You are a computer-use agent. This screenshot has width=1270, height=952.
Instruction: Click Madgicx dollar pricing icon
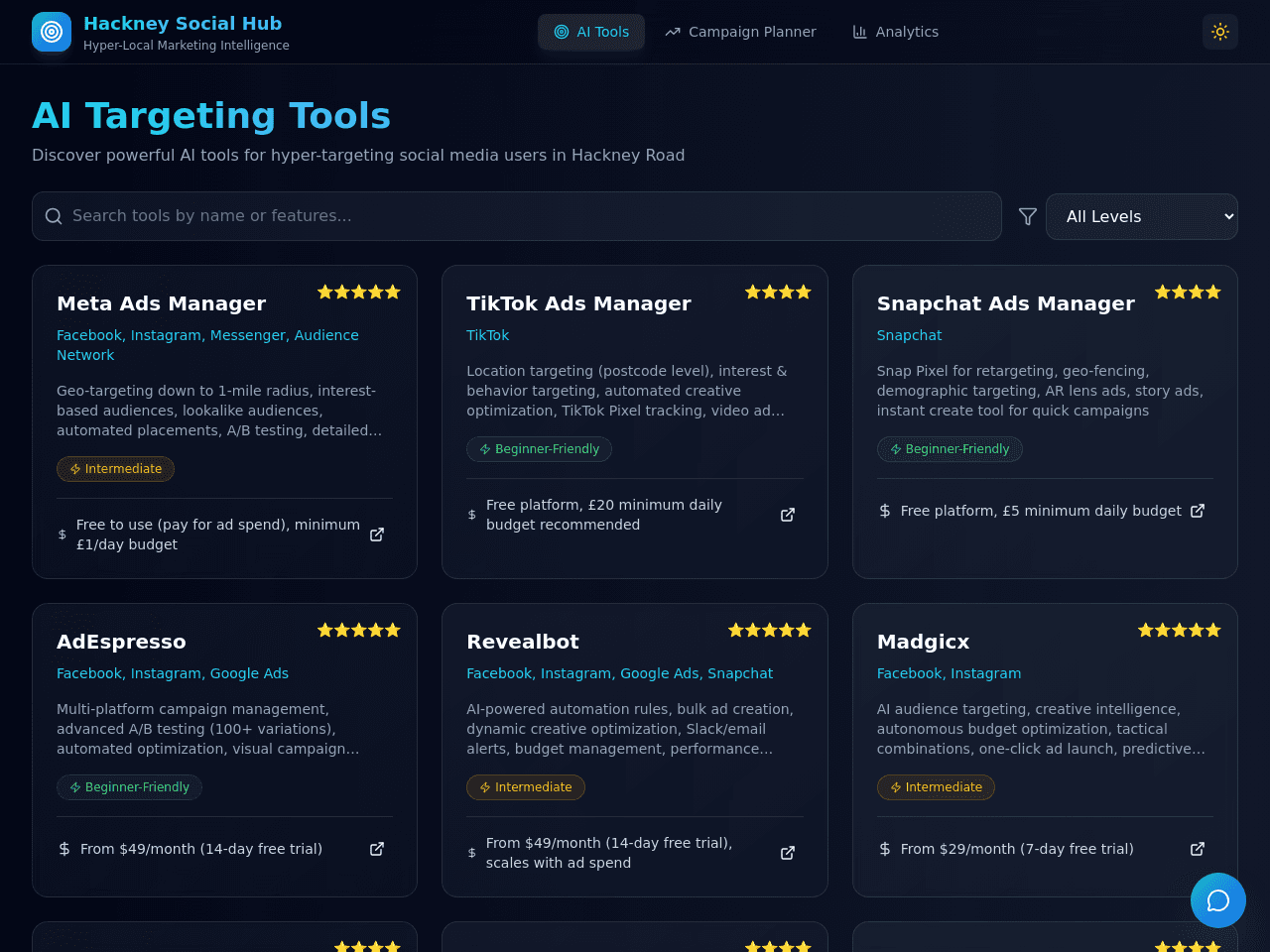(885, 849)
